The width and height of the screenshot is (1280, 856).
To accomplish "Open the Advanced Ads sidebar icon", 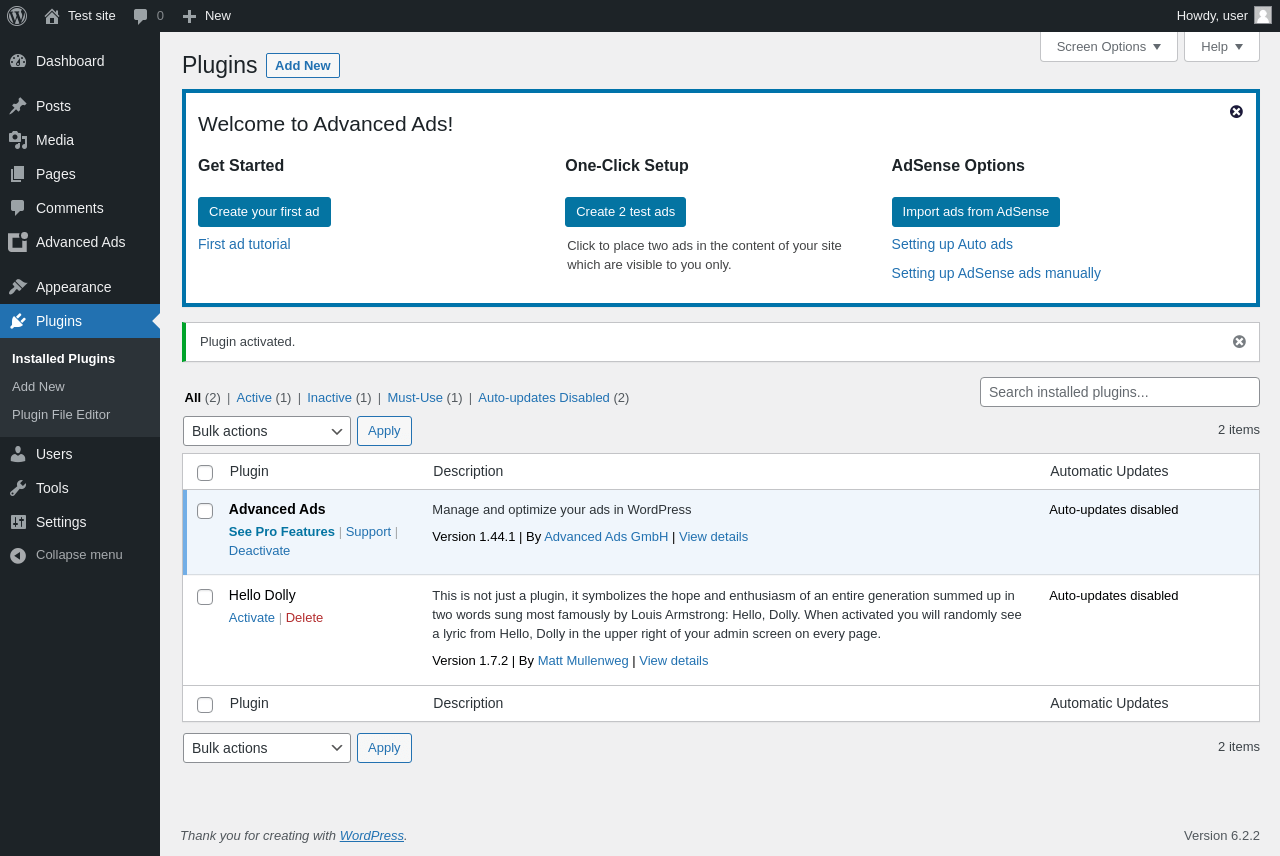I will coord(18,242).
